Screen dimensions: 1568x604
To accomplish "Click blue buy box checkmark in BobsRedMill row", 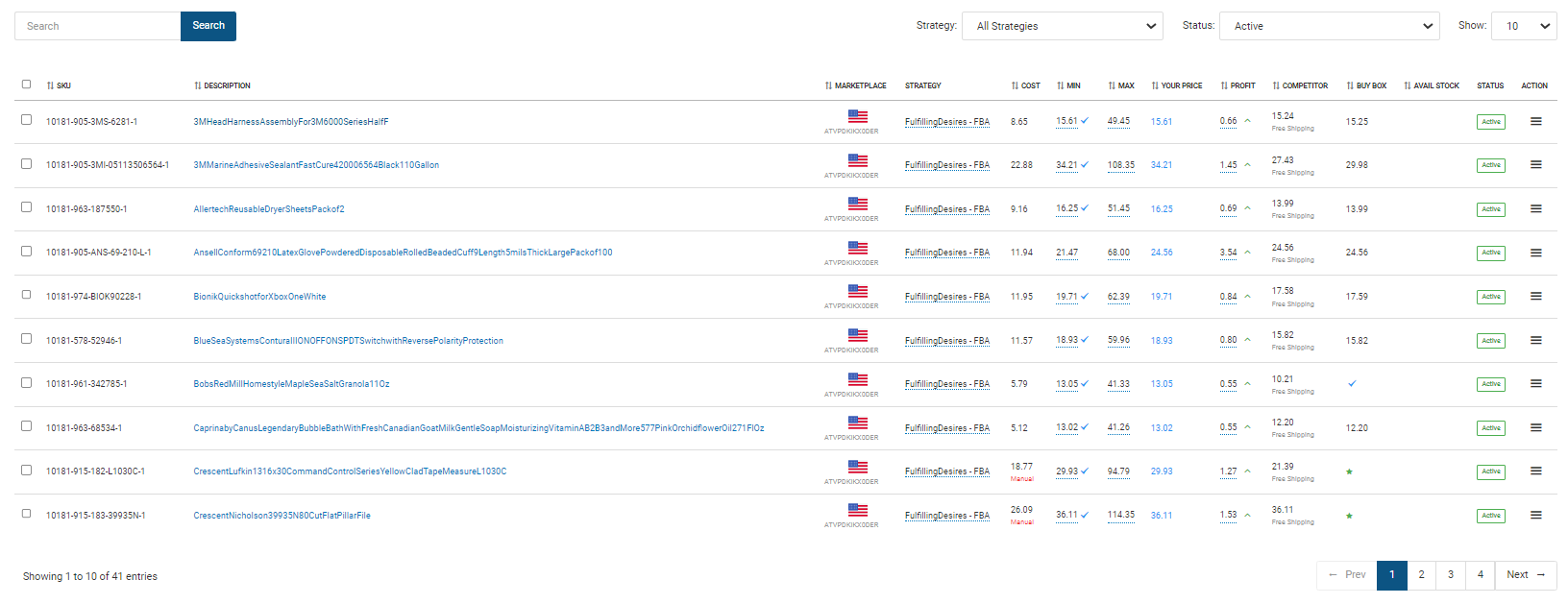I will pyautogui.click(x=1352, y=383).
